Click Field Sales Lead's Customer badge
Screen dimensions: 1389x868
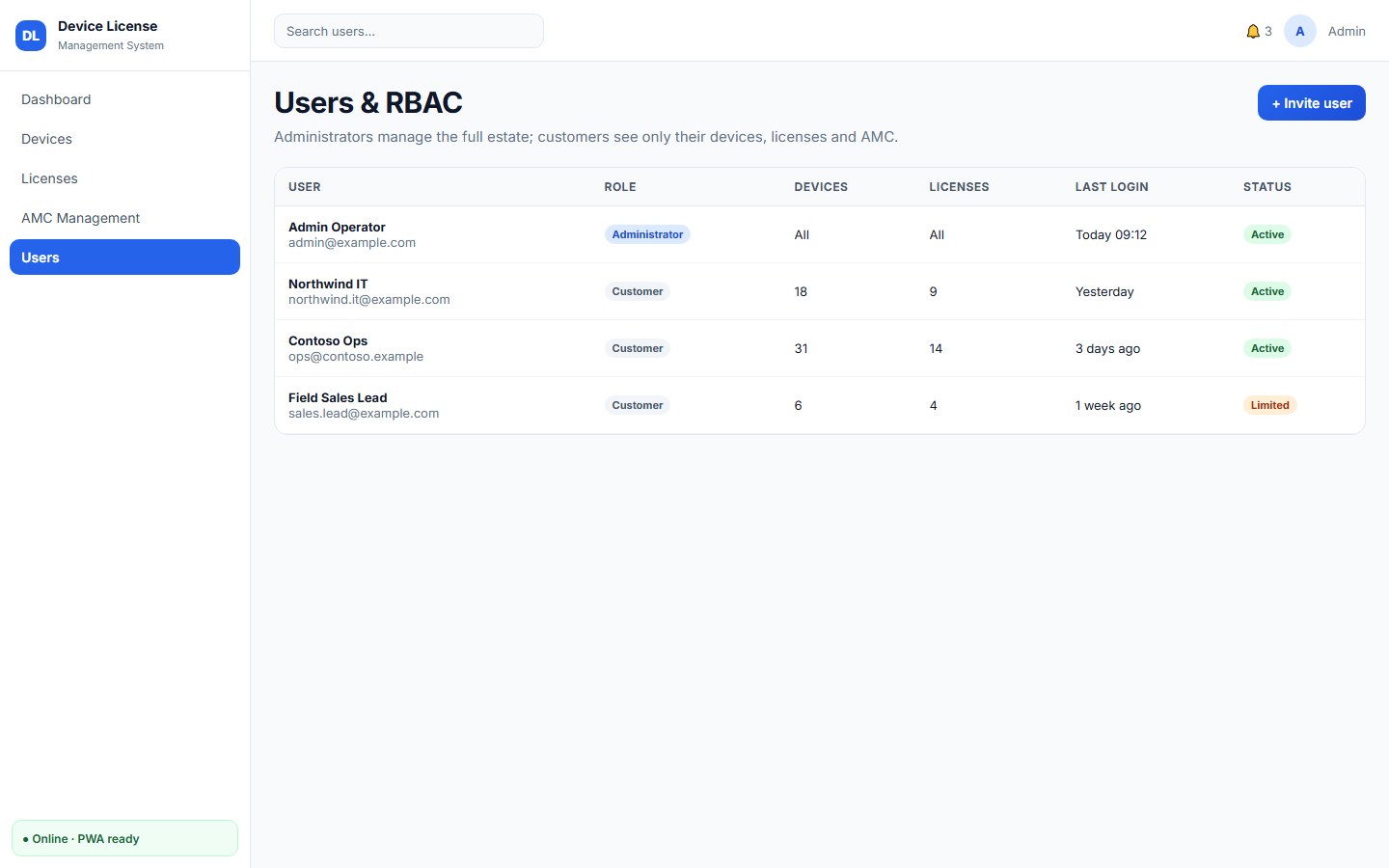[x=638, y=405]
